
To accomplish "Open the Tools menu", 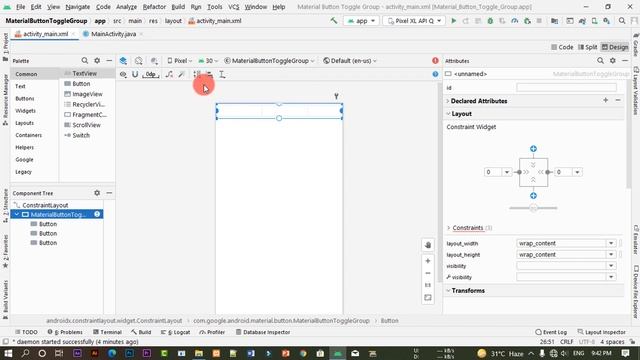I will coord(214,7).
